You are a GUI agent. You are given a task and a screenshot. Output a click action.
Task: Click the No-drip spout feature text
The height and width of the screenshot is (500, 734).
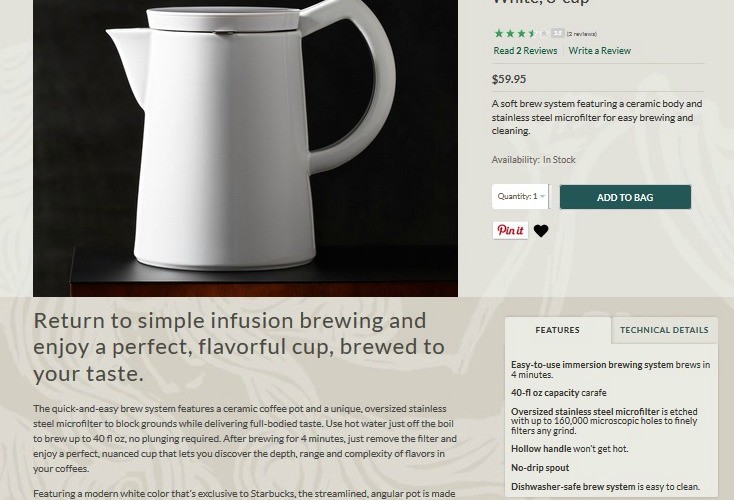540,468
